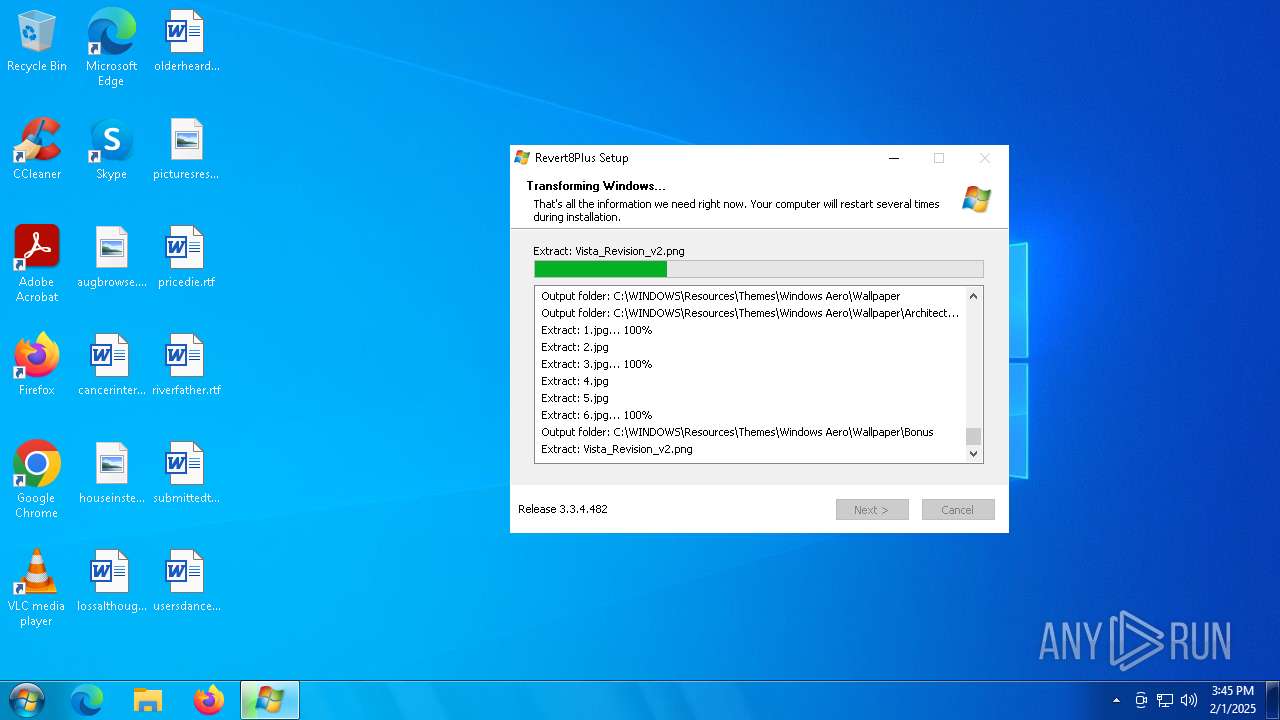The image size is (1280, 720).
Task: Select the submittedt Word document icon
Action: (x=186, y=473)
